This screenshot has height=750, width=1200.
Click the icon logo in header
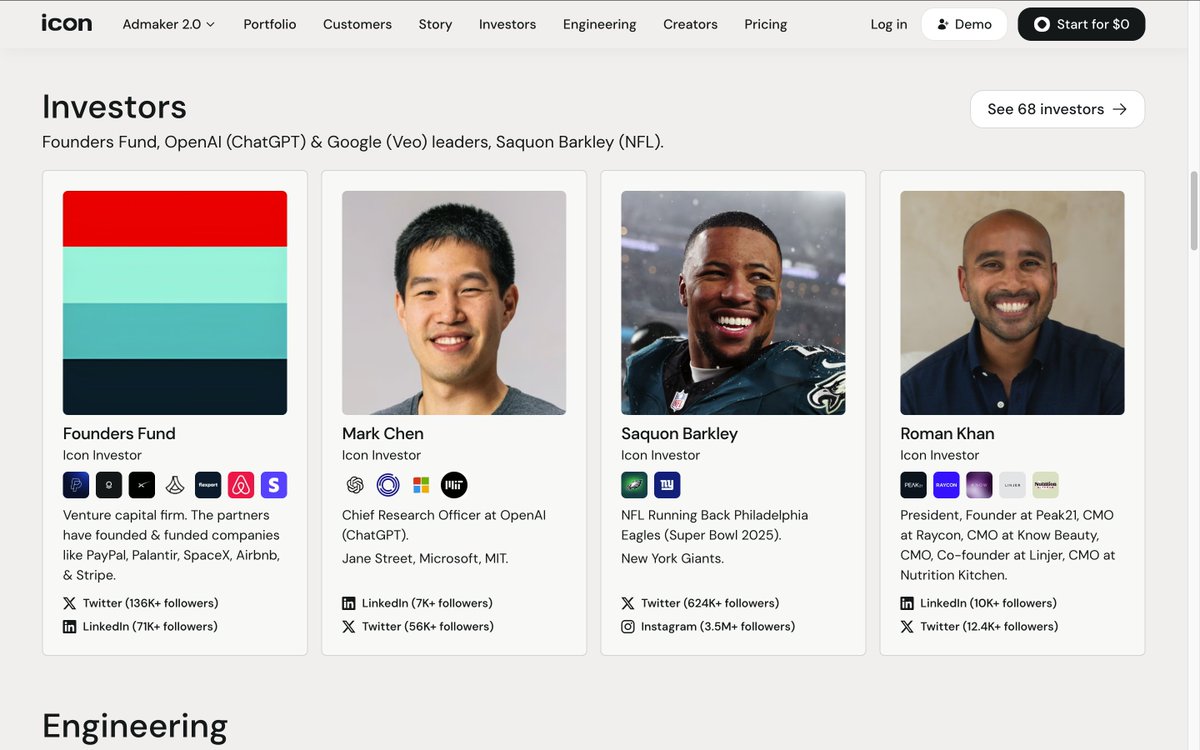(67, 23)
